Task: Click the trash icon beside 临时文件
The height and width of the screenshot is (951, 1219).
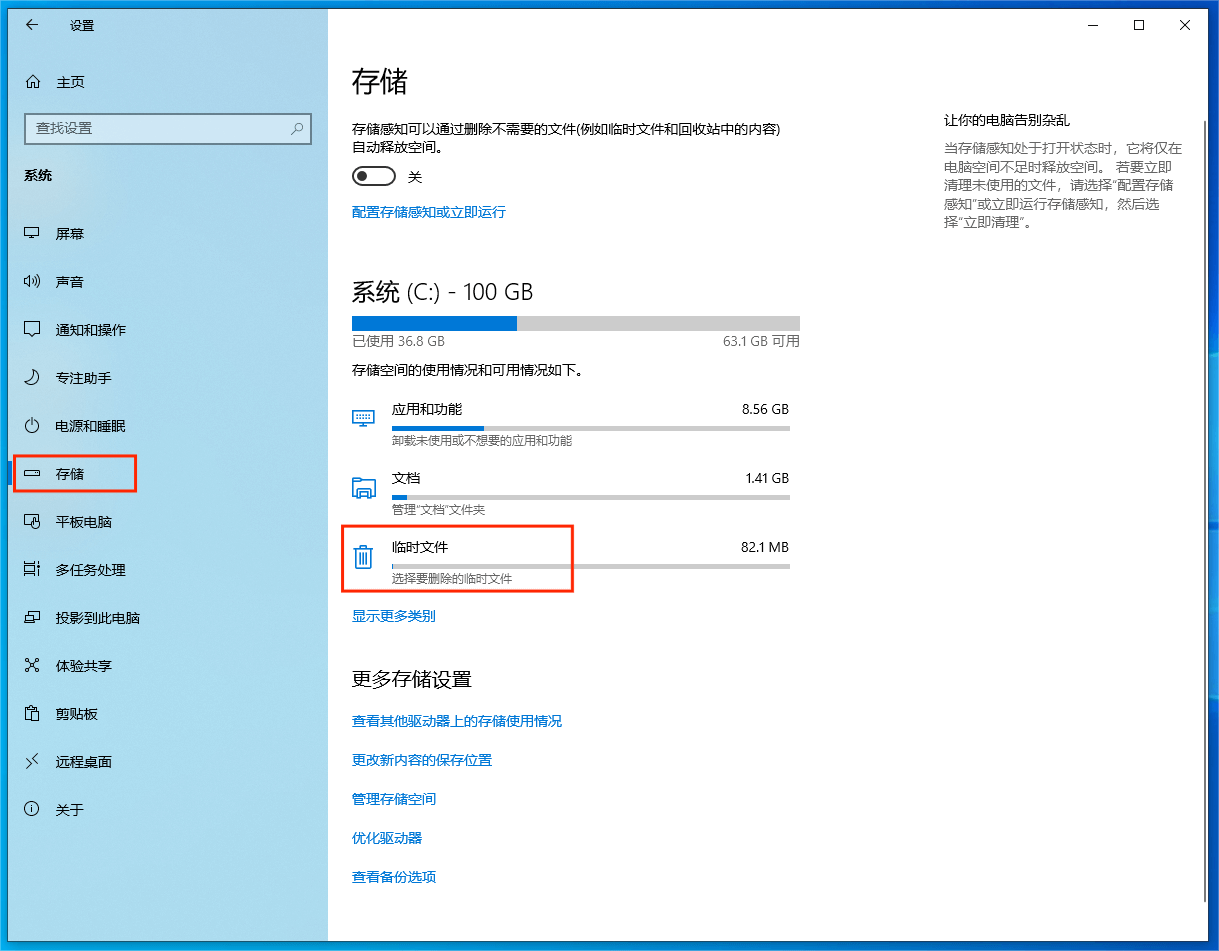Action: pyautogui.click(x=363, y=558)
